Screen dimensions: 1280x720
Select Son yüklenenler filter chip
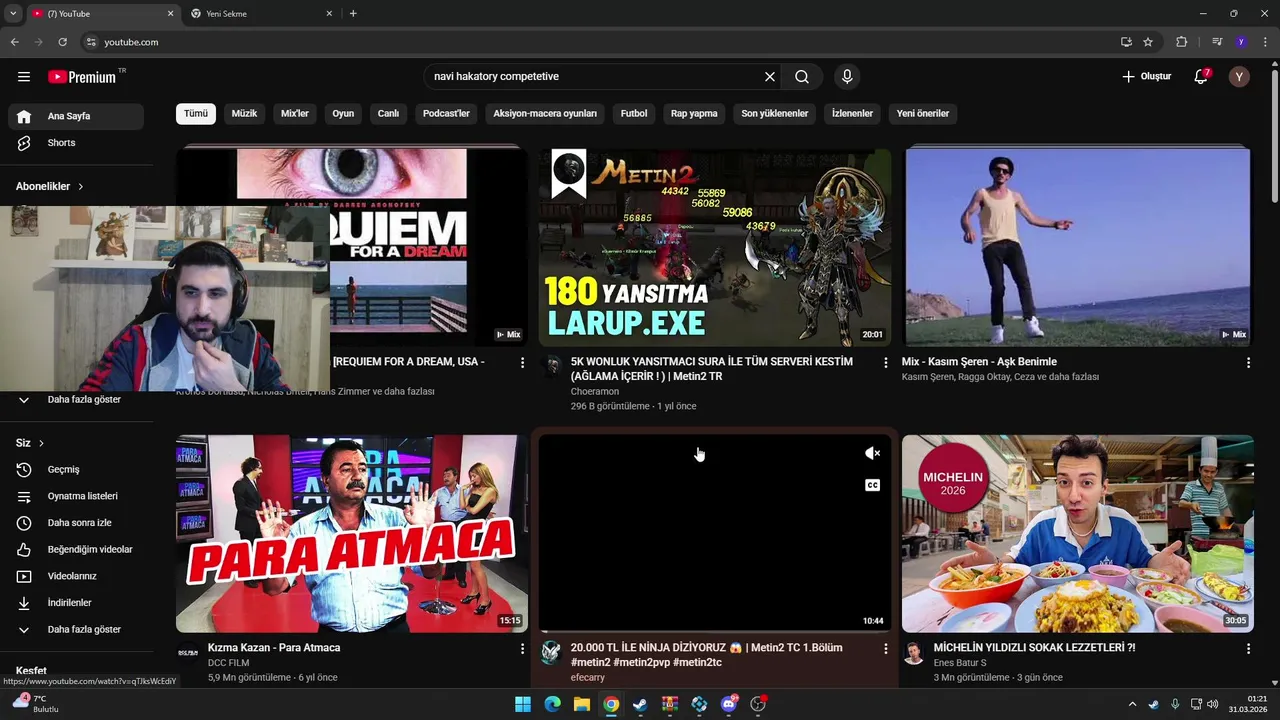(x=774, y=114)
